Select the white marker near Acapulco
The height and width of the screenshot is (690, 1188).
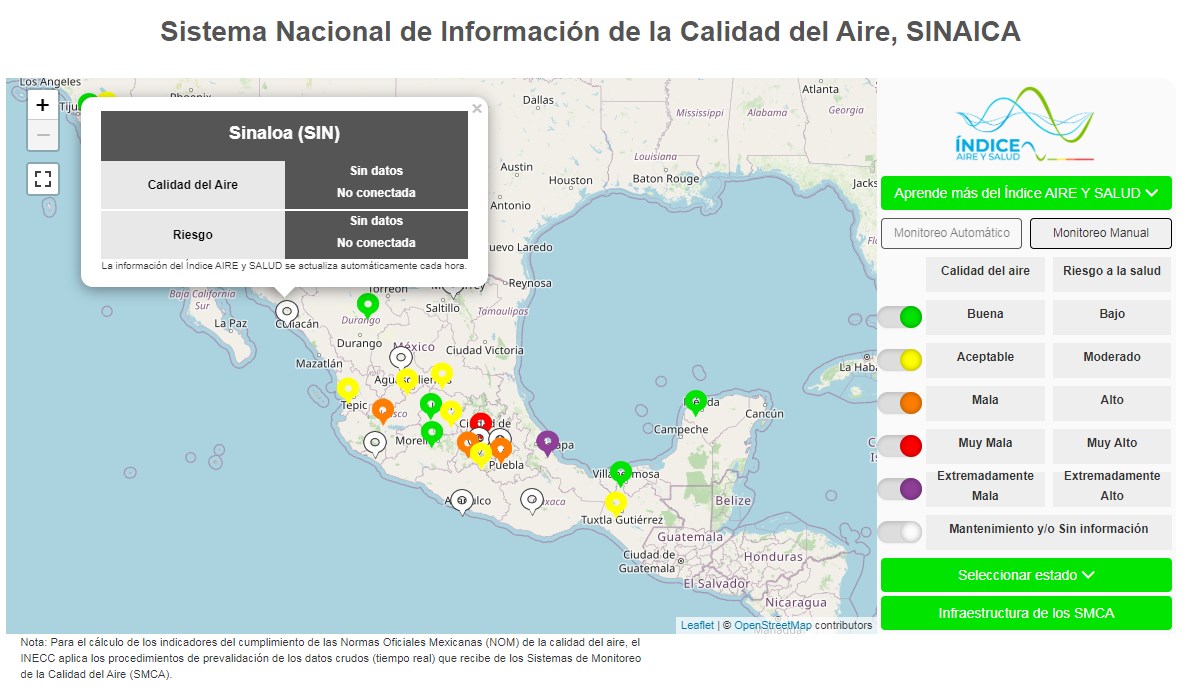pyautogui.click(x=461, y=499)
